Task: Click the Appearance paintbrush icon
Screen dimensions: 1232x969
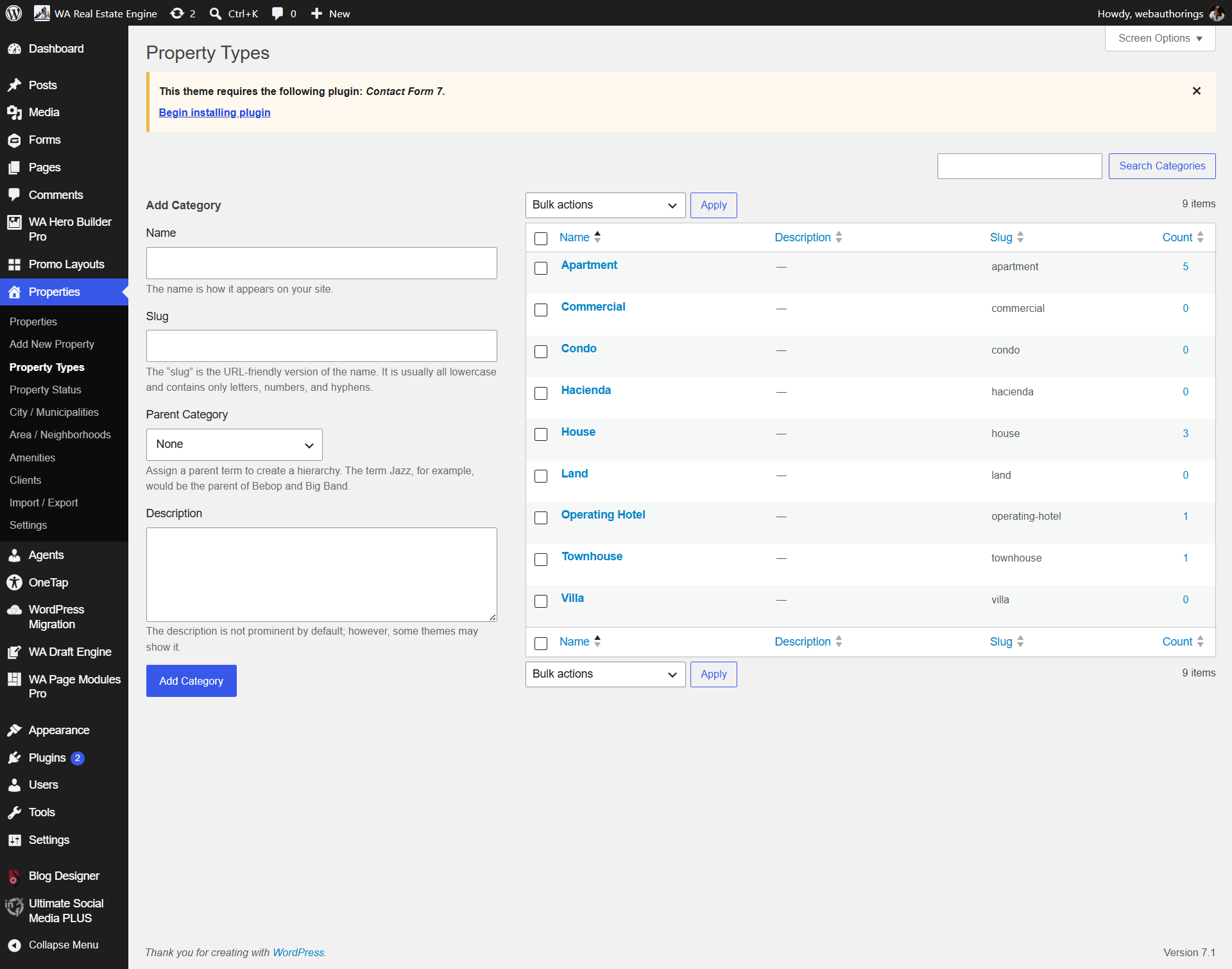Action: tap(14, 730)
